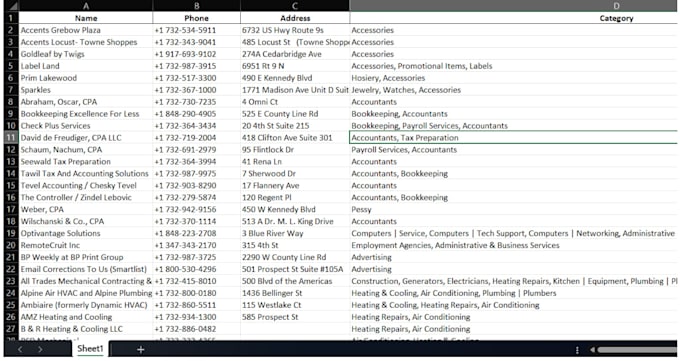Select the empty address cell for B & R Heating

click(x=295, y=329)
